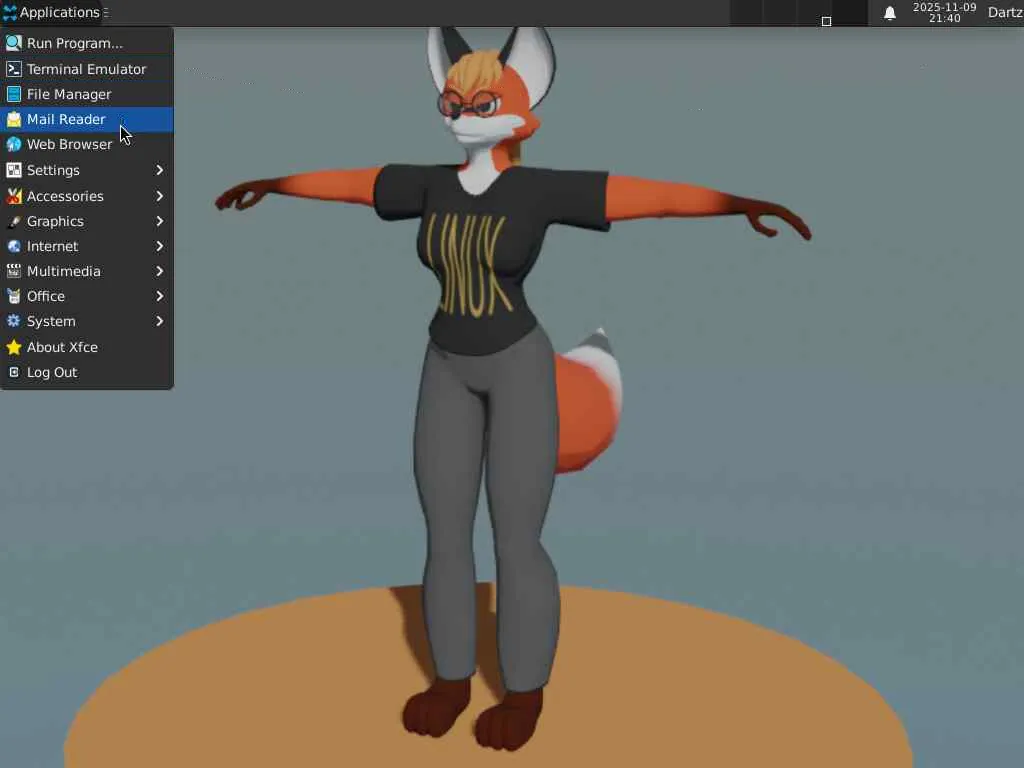Click the Settings category icon
The width and height of the screenshot is (1024, 768).
tap(14, 170)
